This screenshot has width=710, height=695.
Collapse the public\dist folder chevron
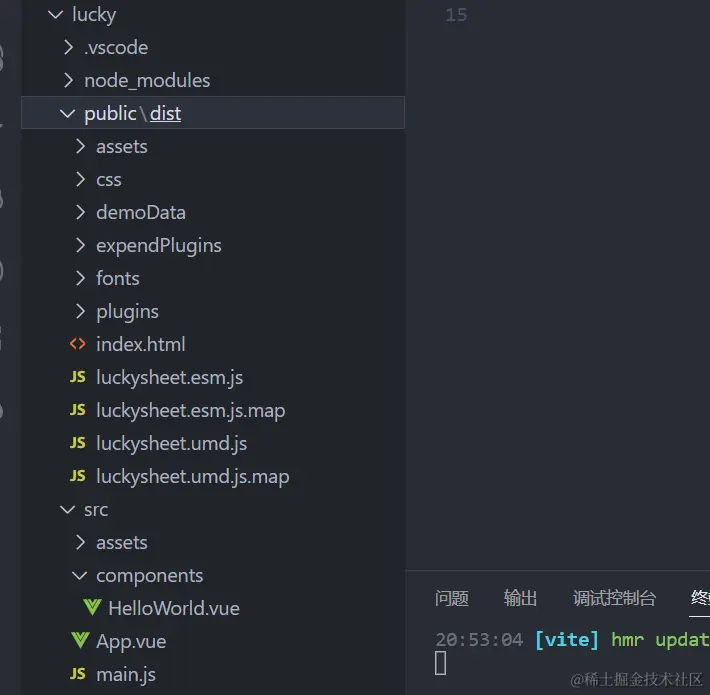tap(67, 114)
